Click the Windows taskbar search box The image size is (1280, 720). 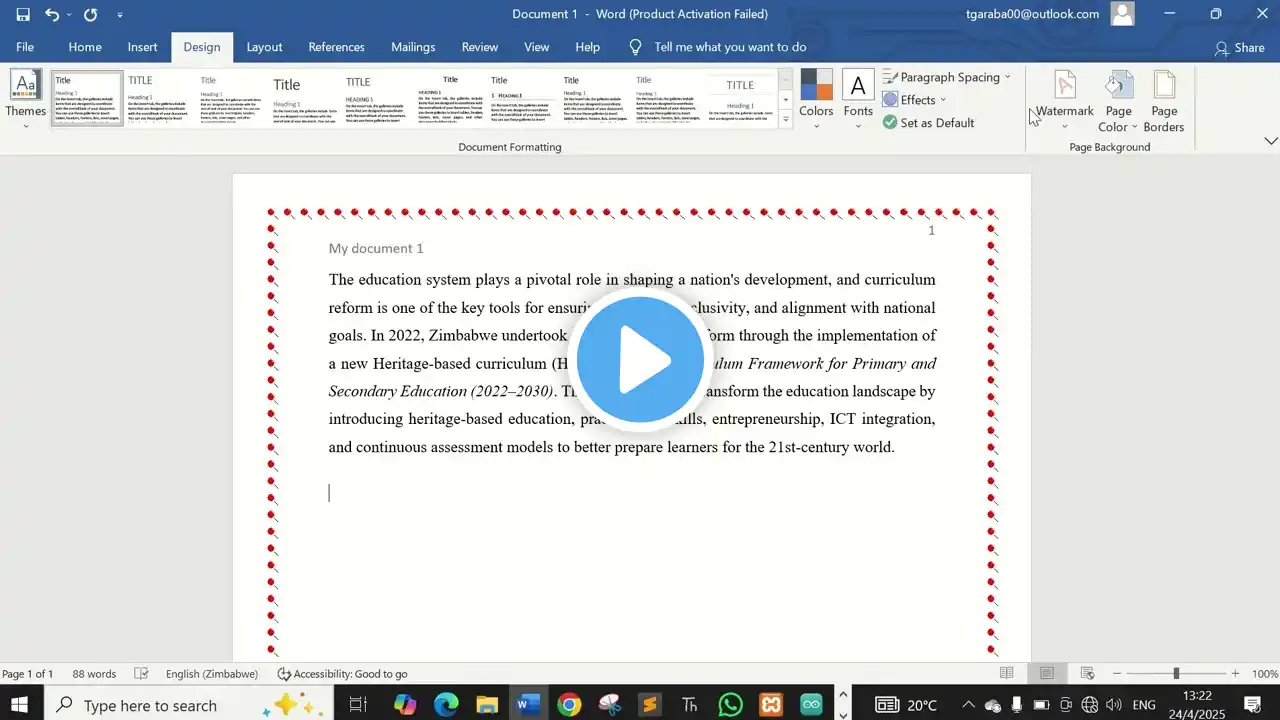(187, 705)
